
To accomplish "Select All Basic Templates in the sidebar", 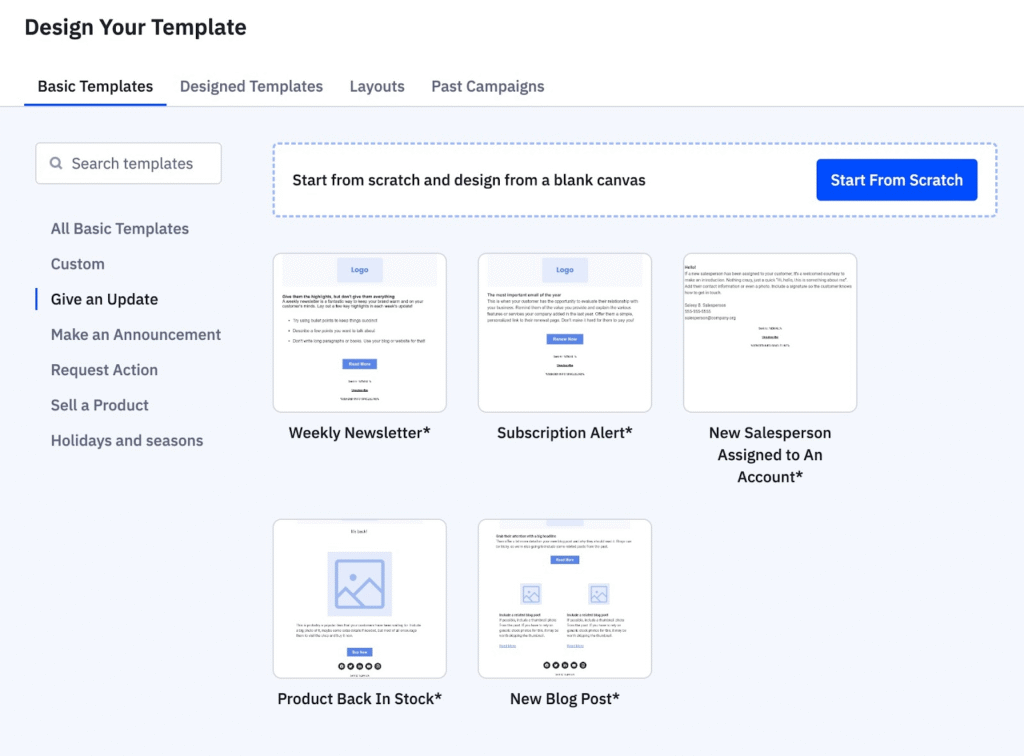I will pos(120,228).
